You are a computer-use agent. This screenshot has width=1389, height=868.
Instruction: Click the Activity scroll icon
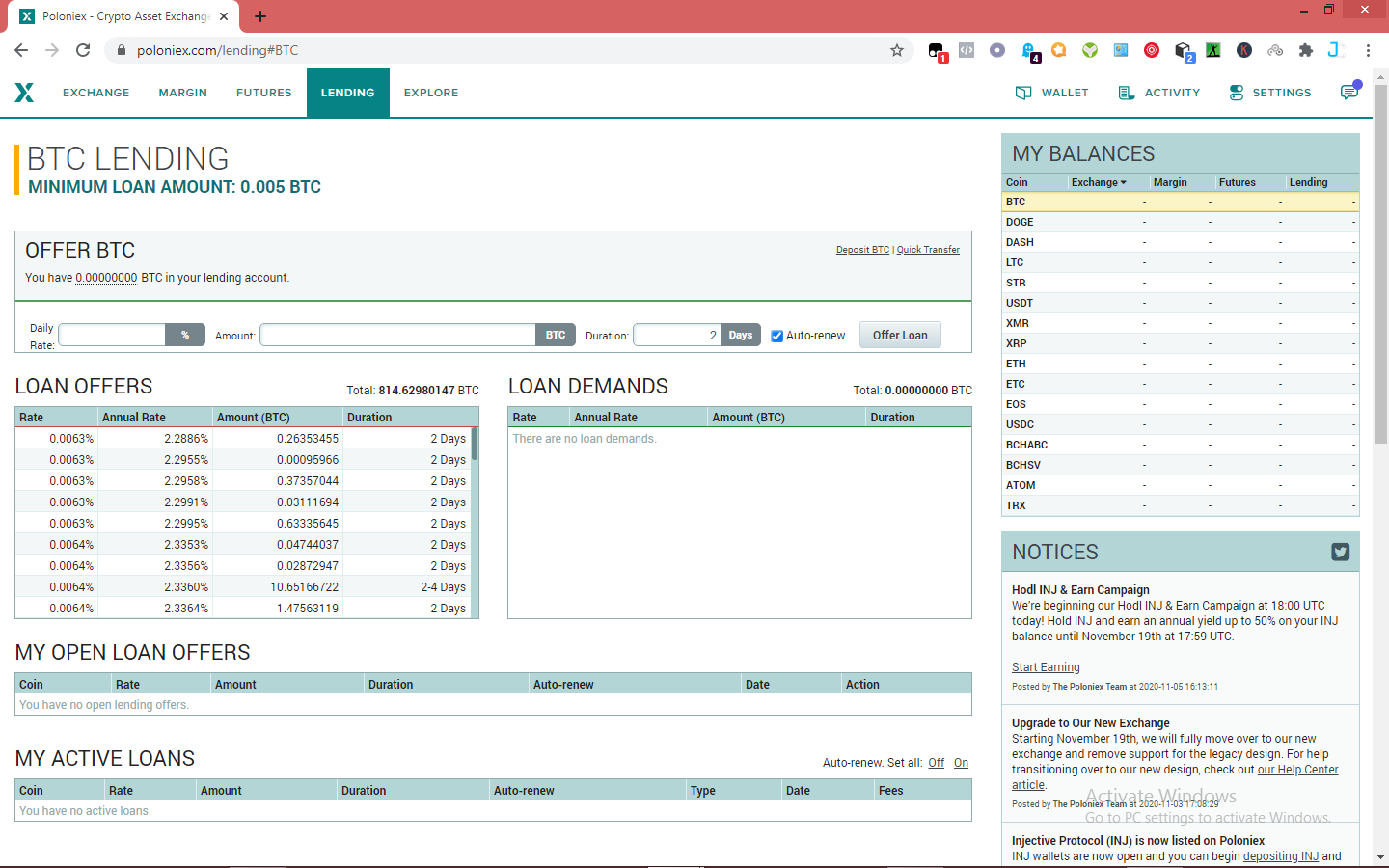[1126, 93]
